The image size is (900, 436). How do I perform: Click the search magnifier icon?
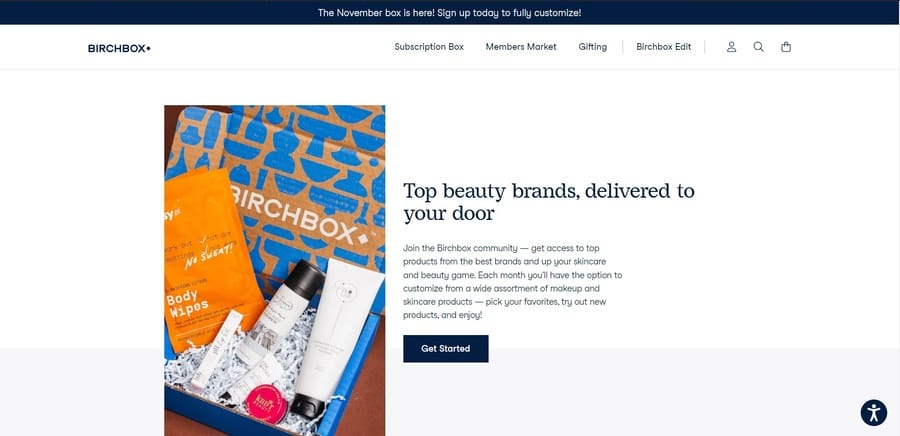(758, 47)
